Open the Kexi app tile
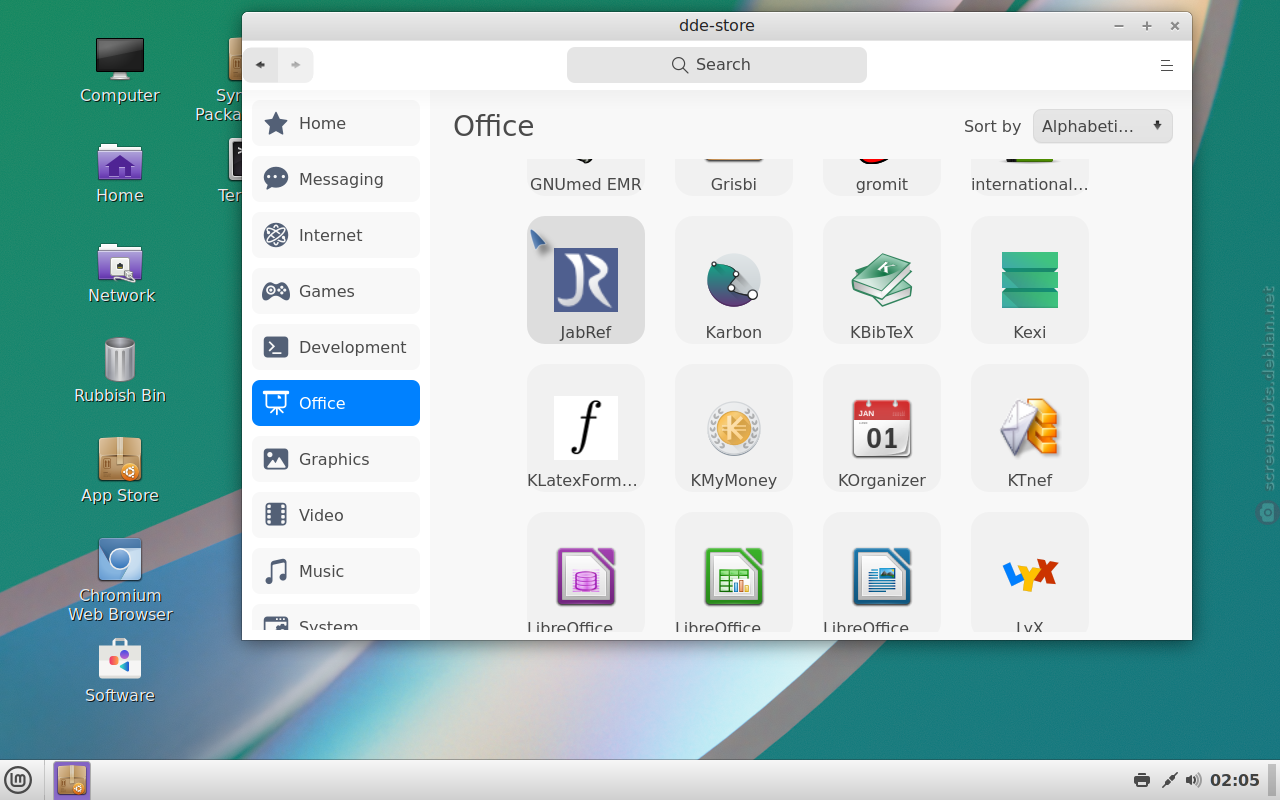Image resolution: width=1280 pixels, height=800 pixels. (x=1030, y=280)
